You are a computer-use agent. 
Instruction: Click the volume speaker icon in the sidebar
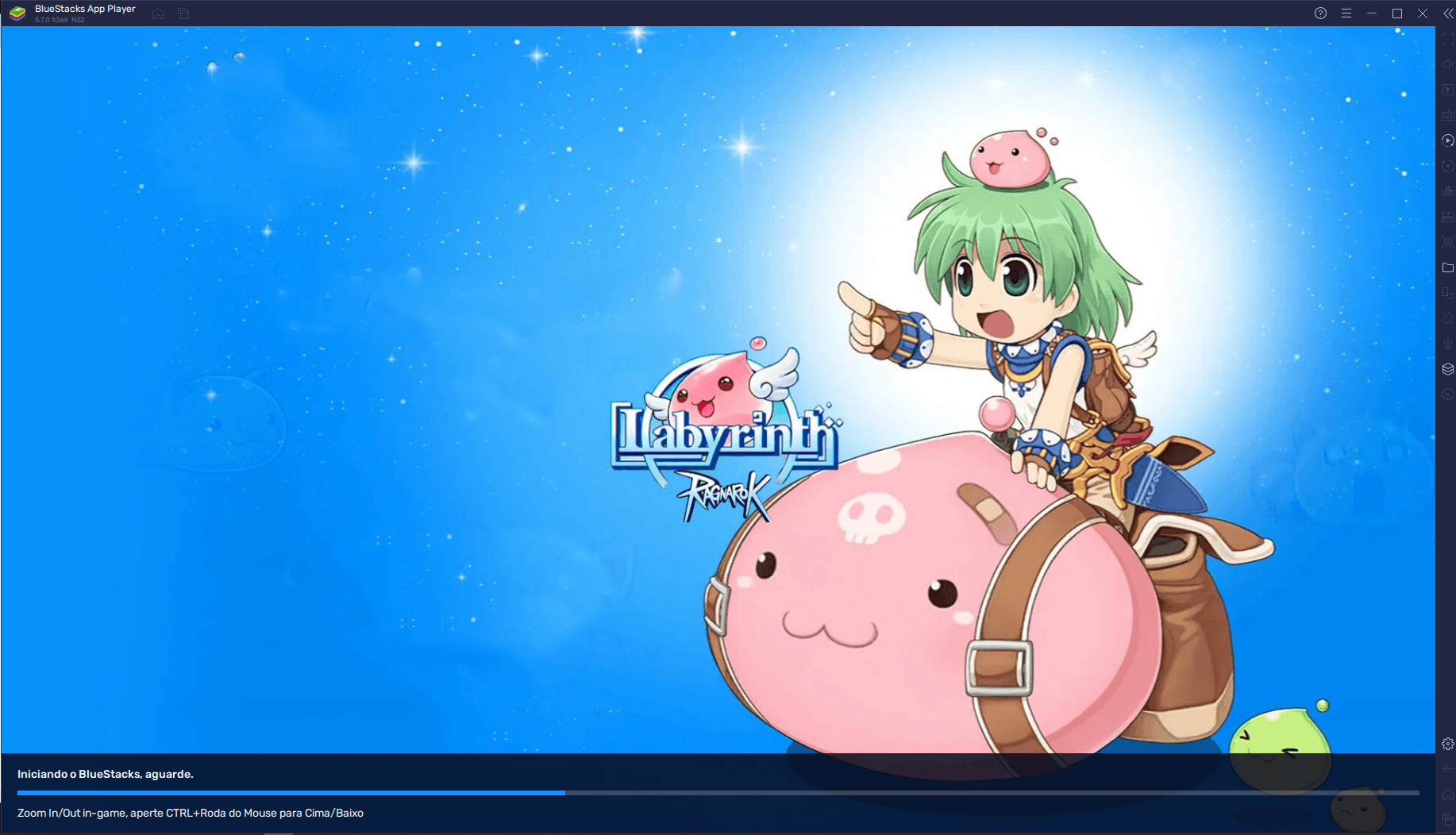tap(1448, 64)
